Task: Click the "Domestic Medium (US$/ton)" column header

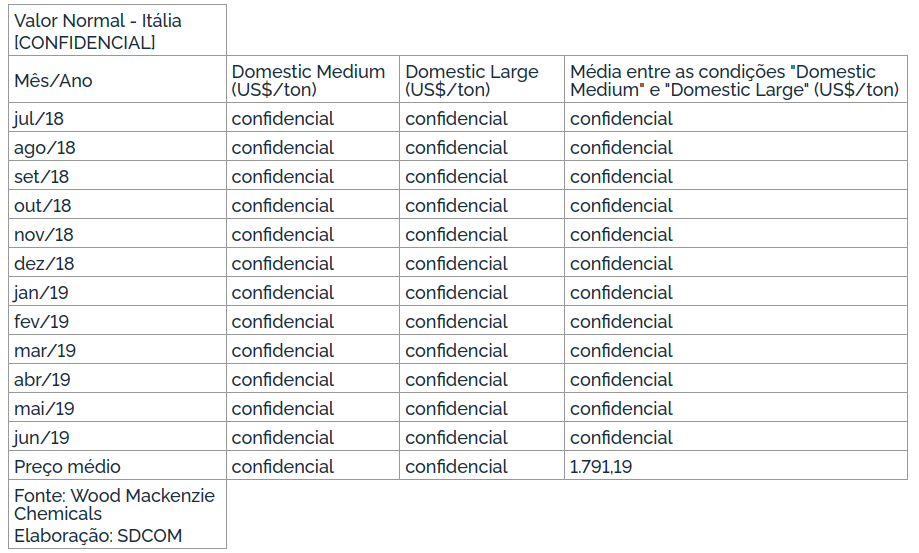Action: pos(308,81)
